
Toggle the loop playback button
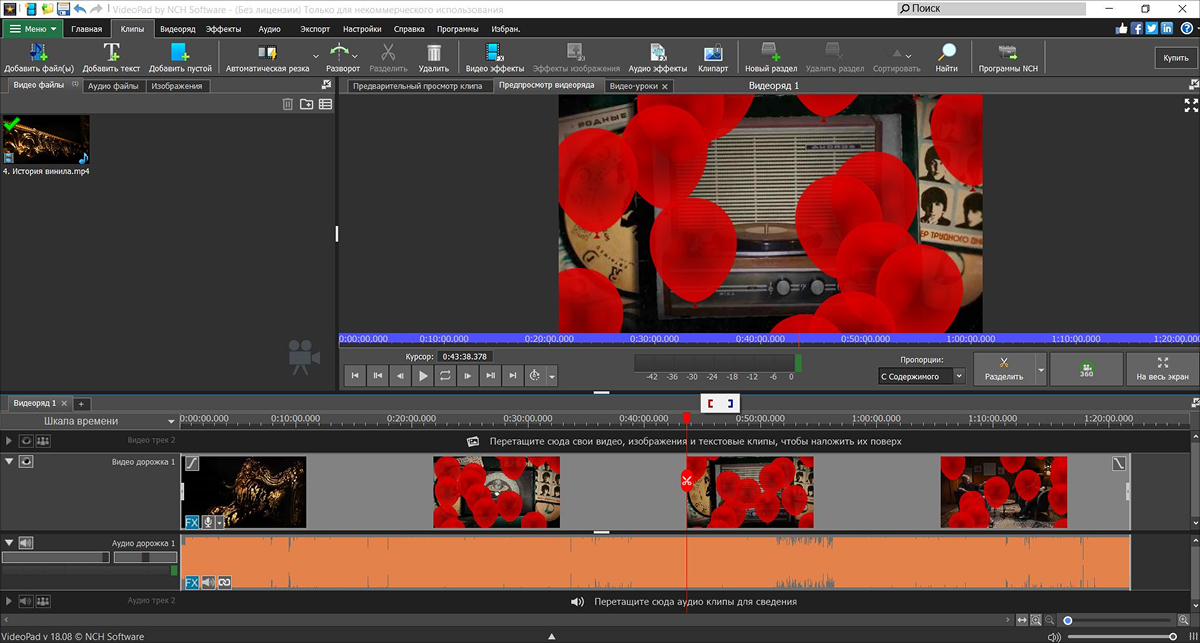pyautogui.click(x=445, y=376)
